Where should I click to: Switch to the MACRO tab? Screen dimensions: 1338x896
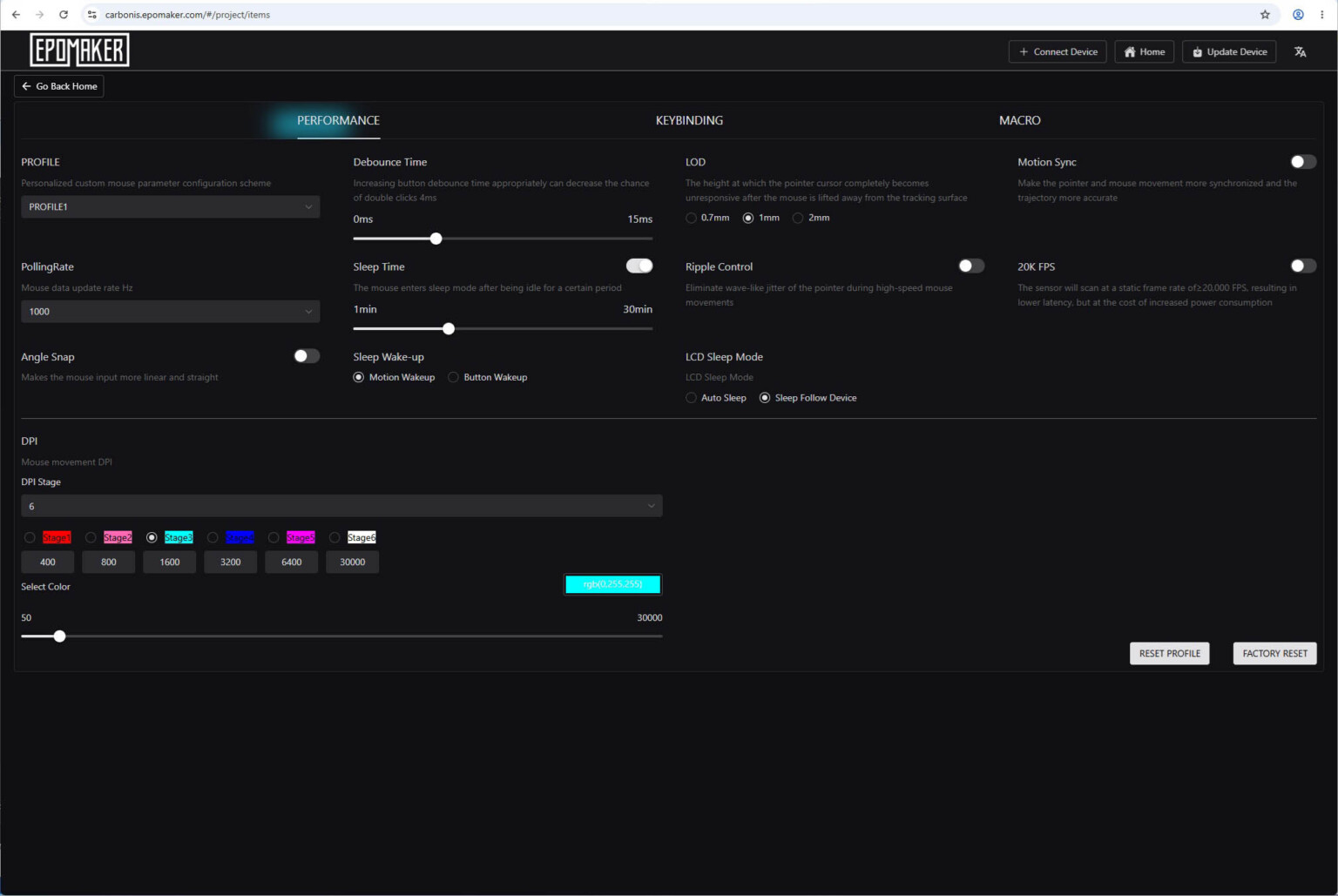pyautogui.click(x=1019, y=120)
